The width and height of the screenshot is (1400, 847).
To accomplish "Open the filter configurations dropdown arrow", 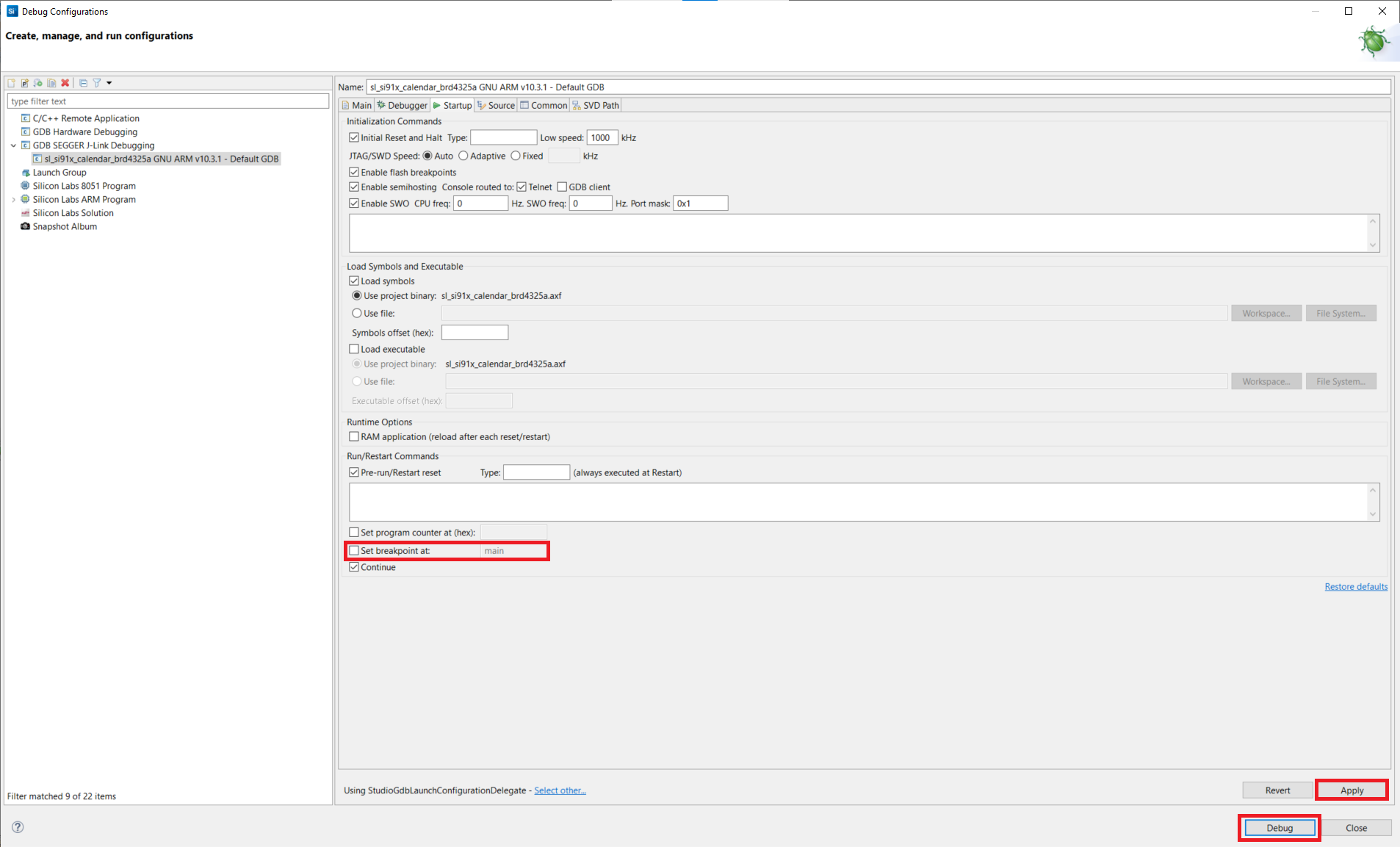I will [109, 83].
